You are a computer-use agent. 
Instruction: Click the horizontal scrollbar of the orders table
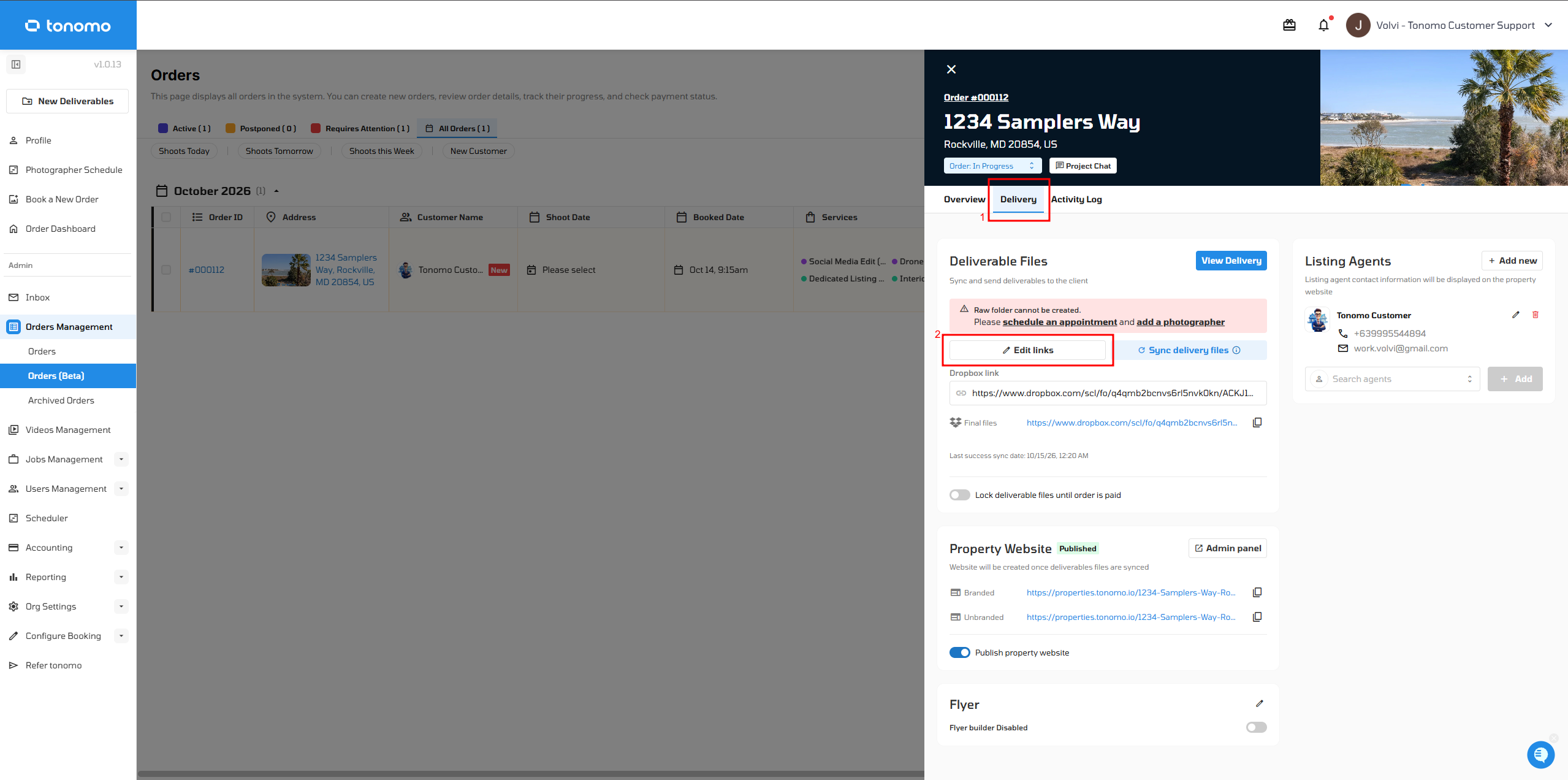530,774
